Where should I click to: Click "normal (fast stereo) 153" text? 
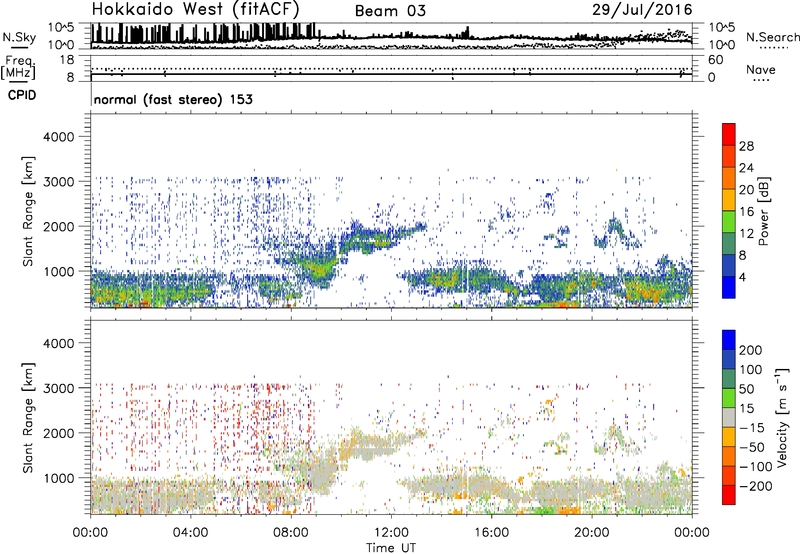point(173,99)
